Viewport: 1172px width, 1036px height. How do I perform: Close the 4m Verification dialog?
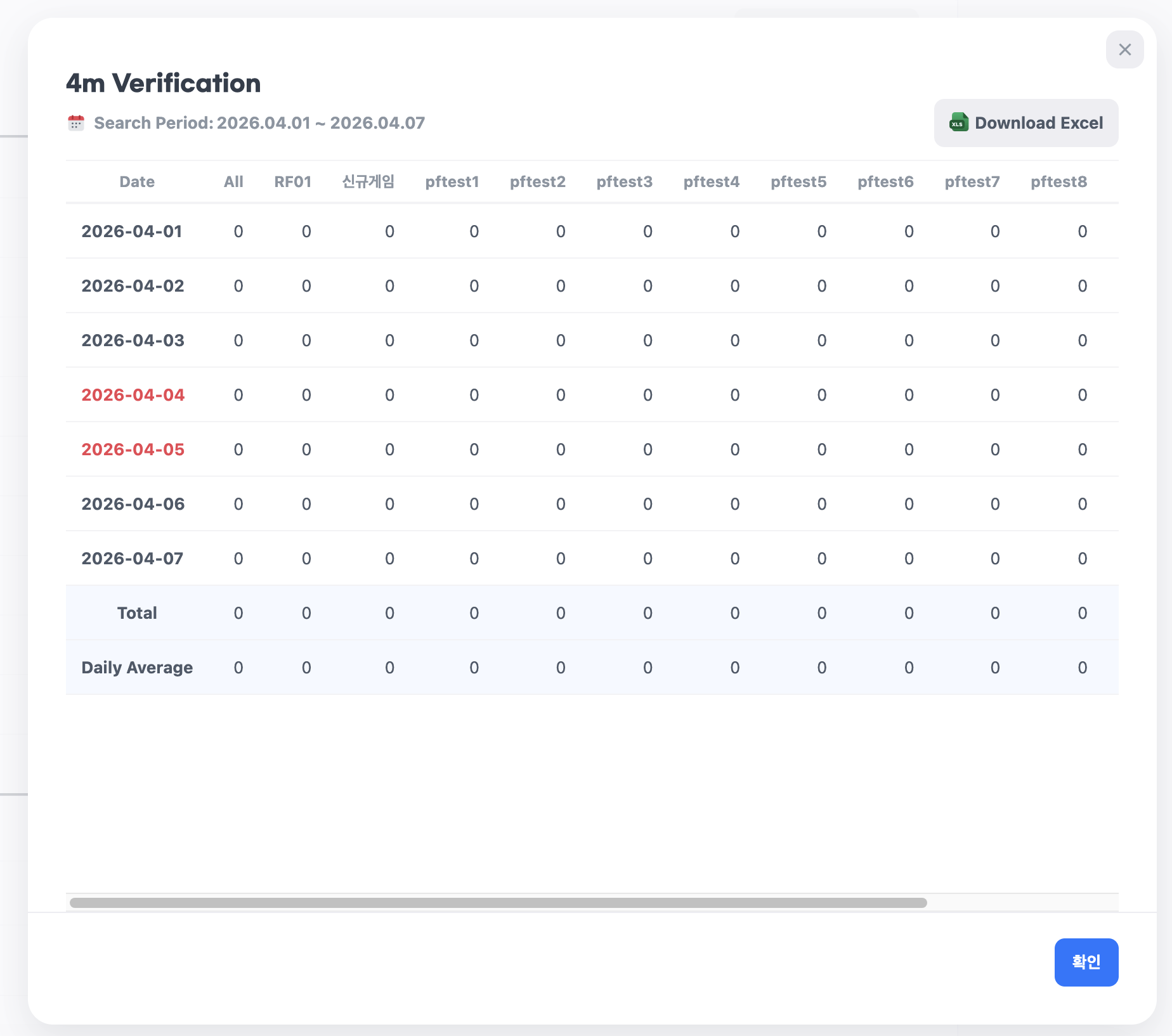point(1124,49)
